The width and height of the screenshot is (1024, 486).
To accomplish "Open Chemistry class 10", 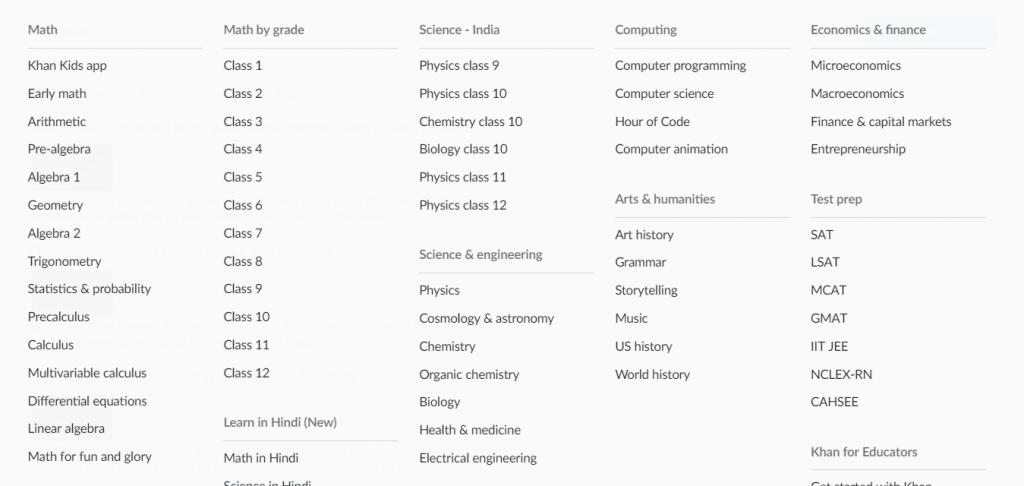I will (x=470, y=122).
